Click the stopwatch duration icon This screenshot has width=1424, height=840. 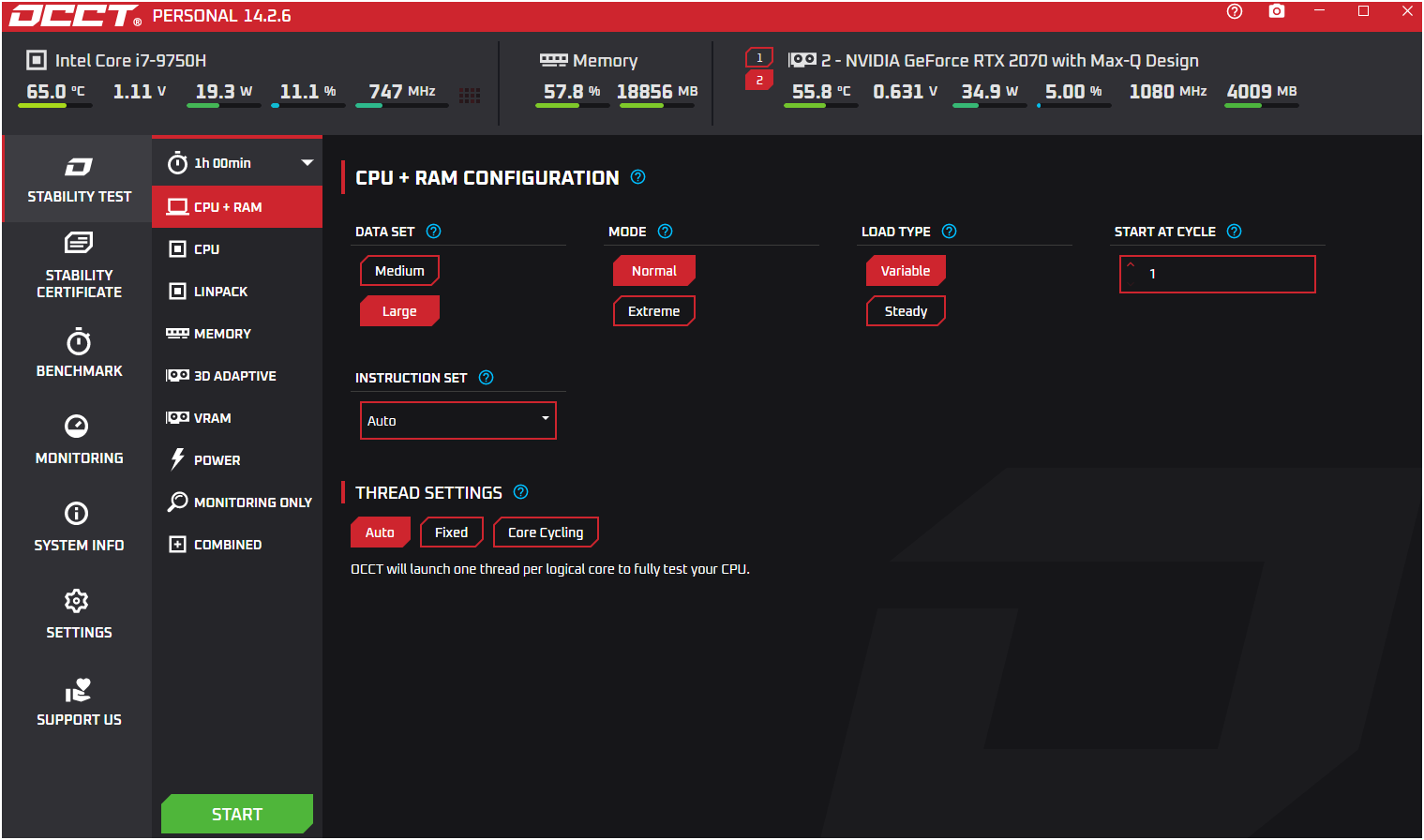pos(177,163)
